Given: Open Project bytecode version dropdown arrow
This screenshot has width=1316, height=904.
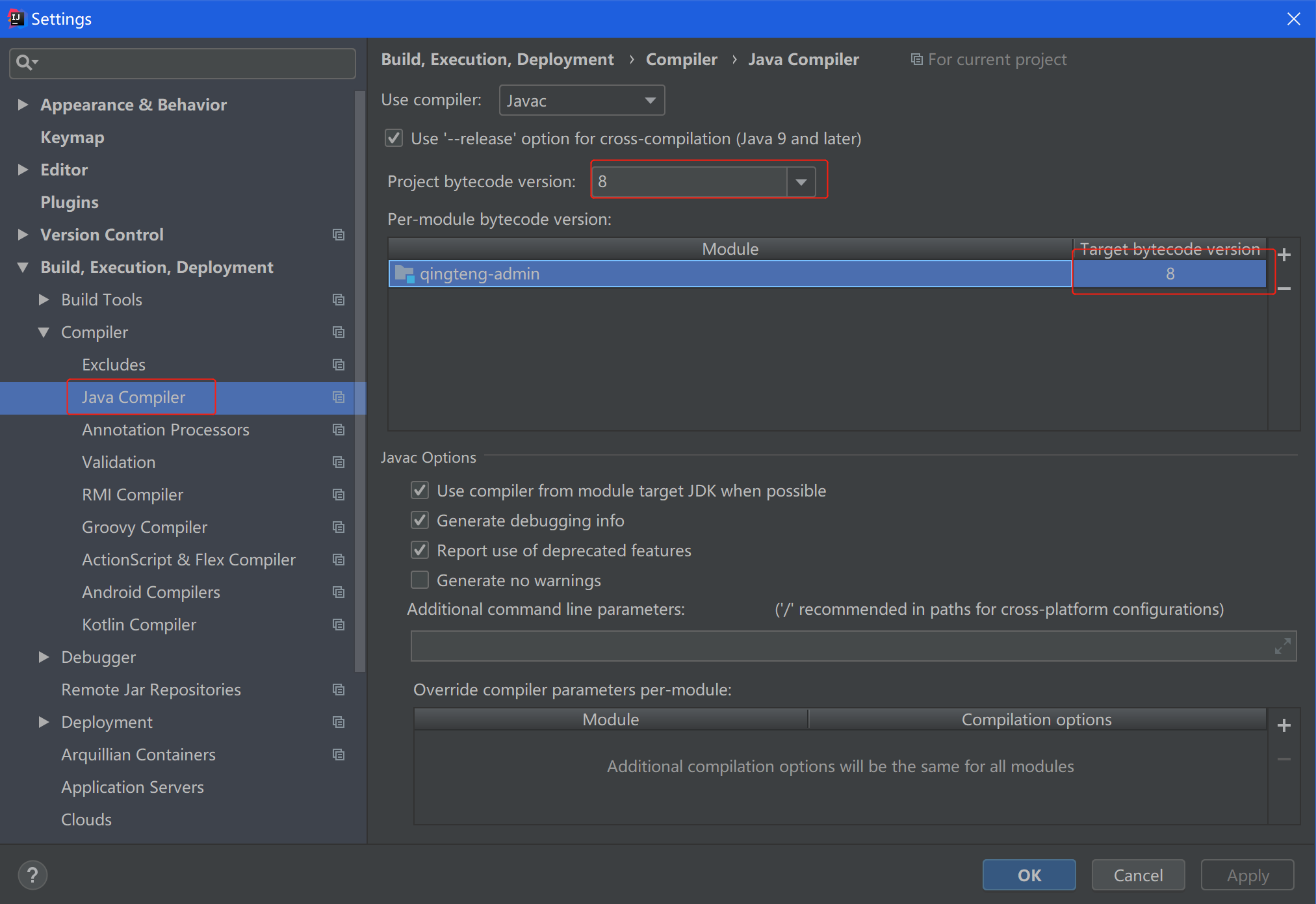Looking at the screenshot, I should (801, 182).
